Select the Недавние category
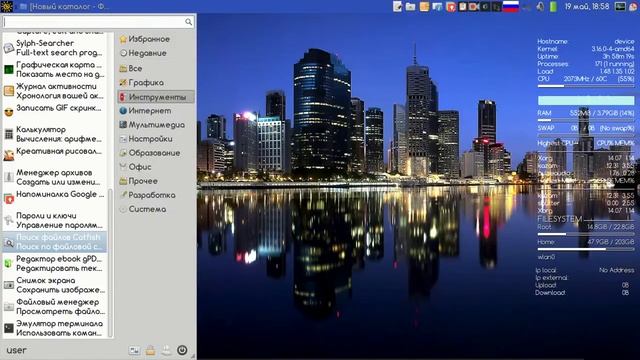Screen dimensions: 640x360 click(x=156, y=53)
